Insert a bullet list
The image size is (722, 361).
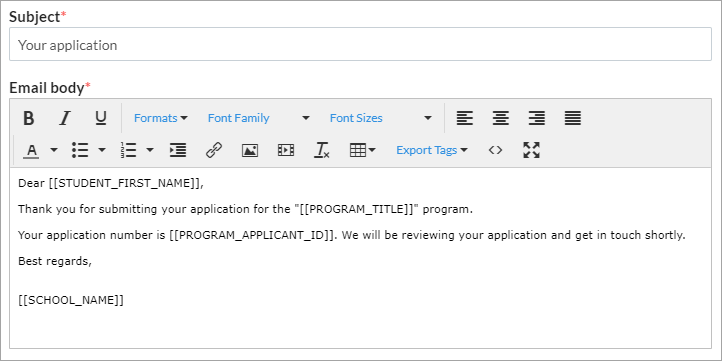80,150
